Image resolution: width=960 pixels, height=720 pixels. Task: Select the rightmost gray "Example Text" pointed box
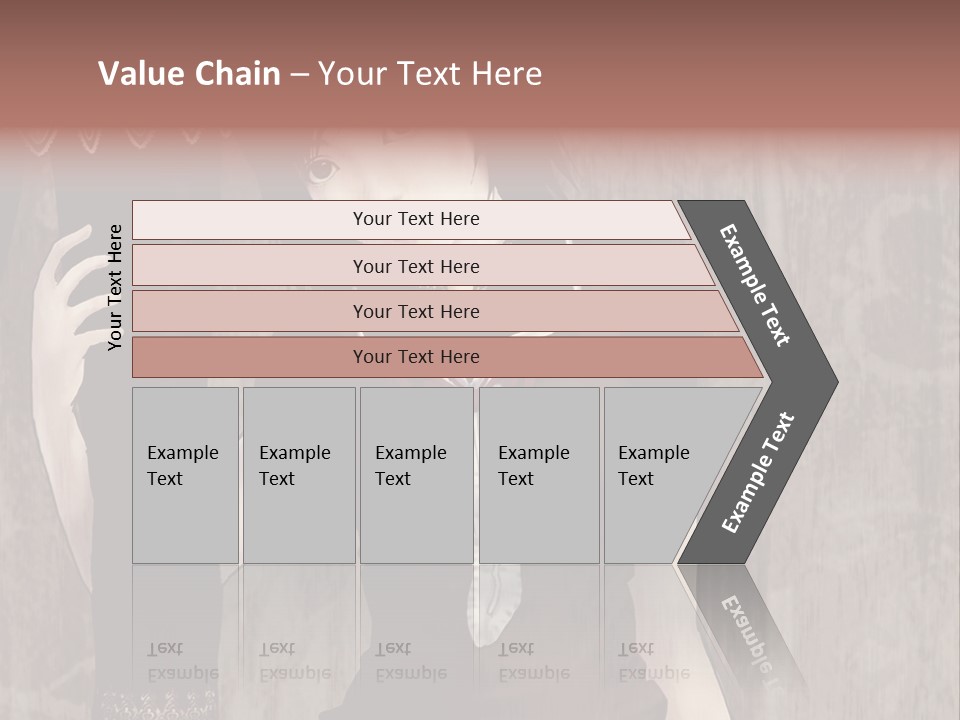point(660,475)
